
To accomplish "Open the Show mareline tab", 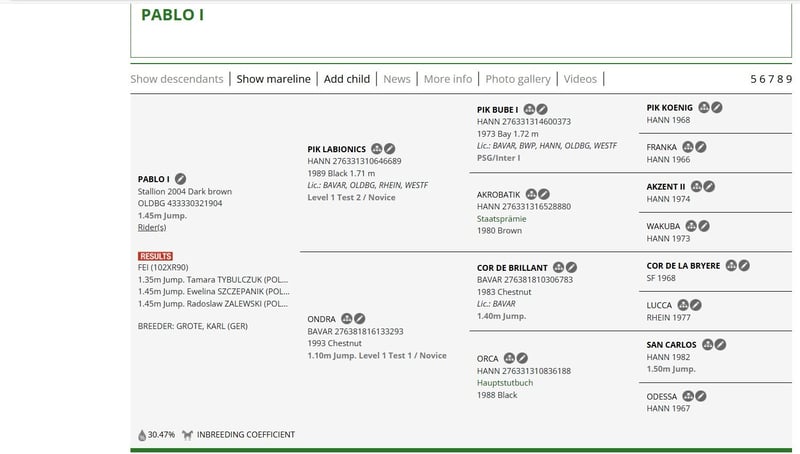I will click(273, 79).
